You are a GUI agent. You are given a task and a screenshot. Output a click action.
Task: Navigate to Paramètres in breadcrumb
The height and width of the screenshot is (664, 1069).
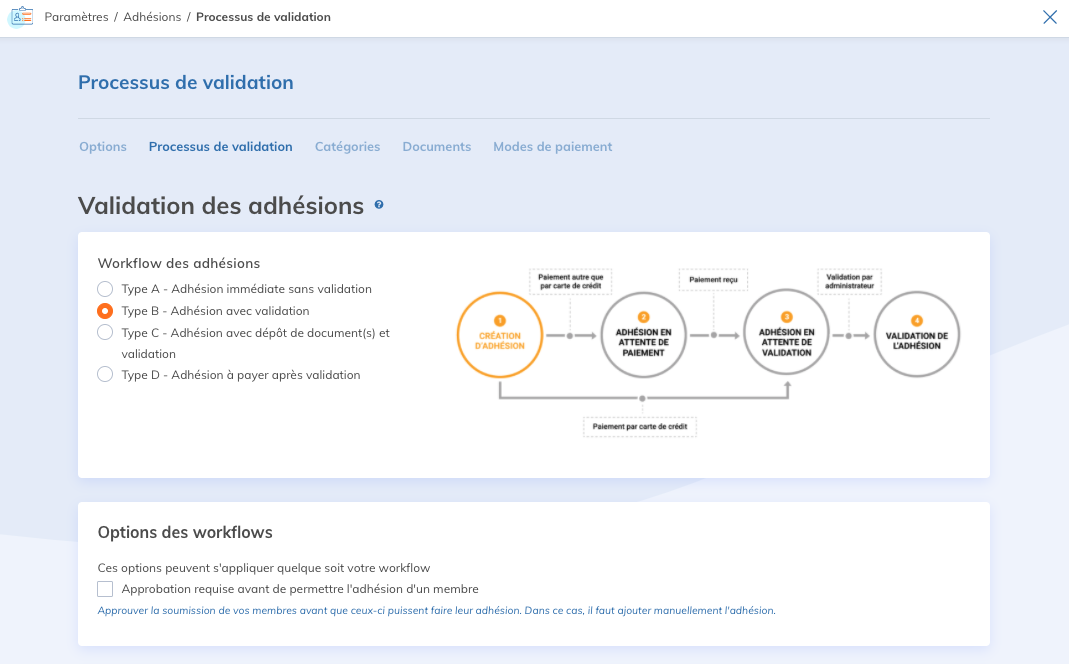tap(76, 17)
